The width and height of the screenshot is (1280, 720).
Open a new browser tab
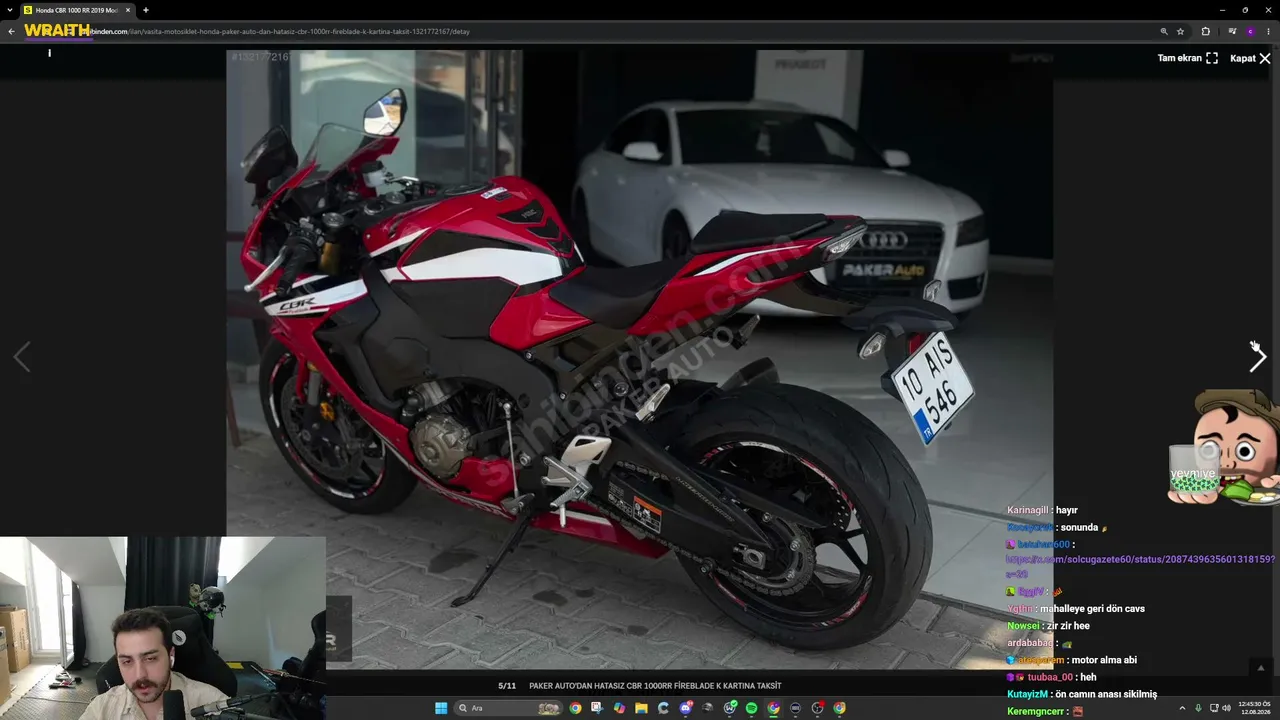click(x=145, y=10)
